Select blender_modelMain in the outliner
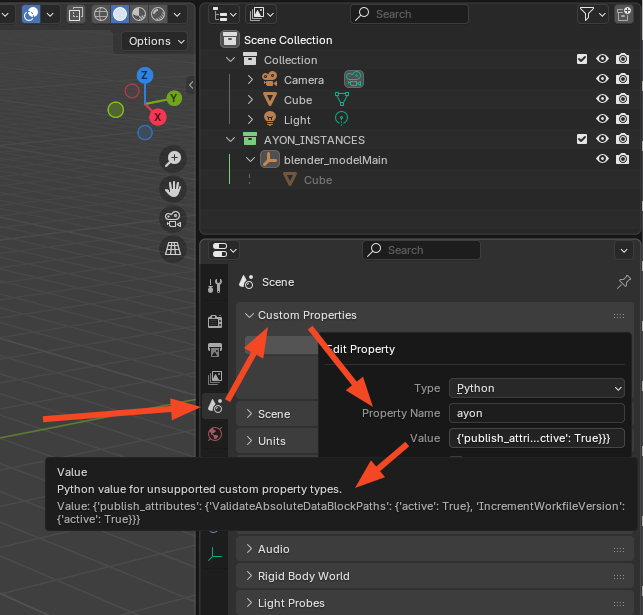Image resolution: width=643 pixels, height=615 pixels. pos(335,160)
